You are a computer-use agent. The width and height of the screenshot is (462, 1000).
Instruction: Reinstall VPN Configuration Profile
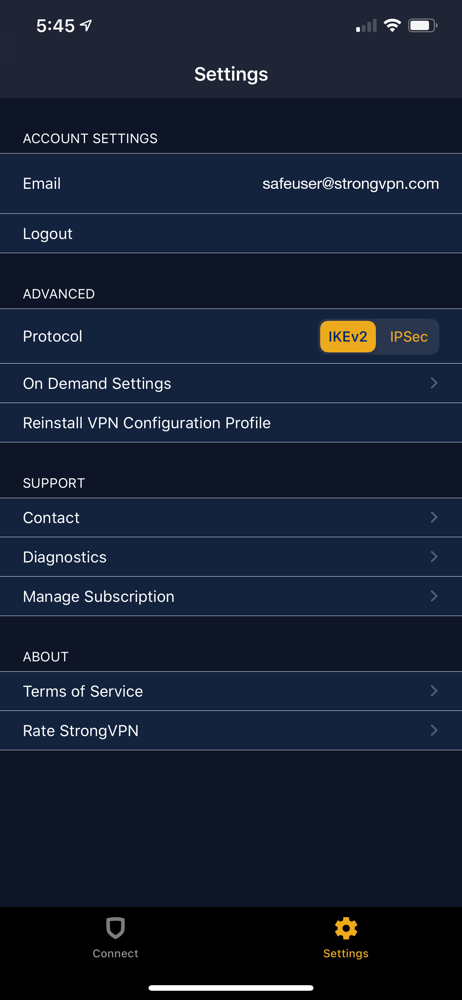pyautogui.click(x=231, y=423)
